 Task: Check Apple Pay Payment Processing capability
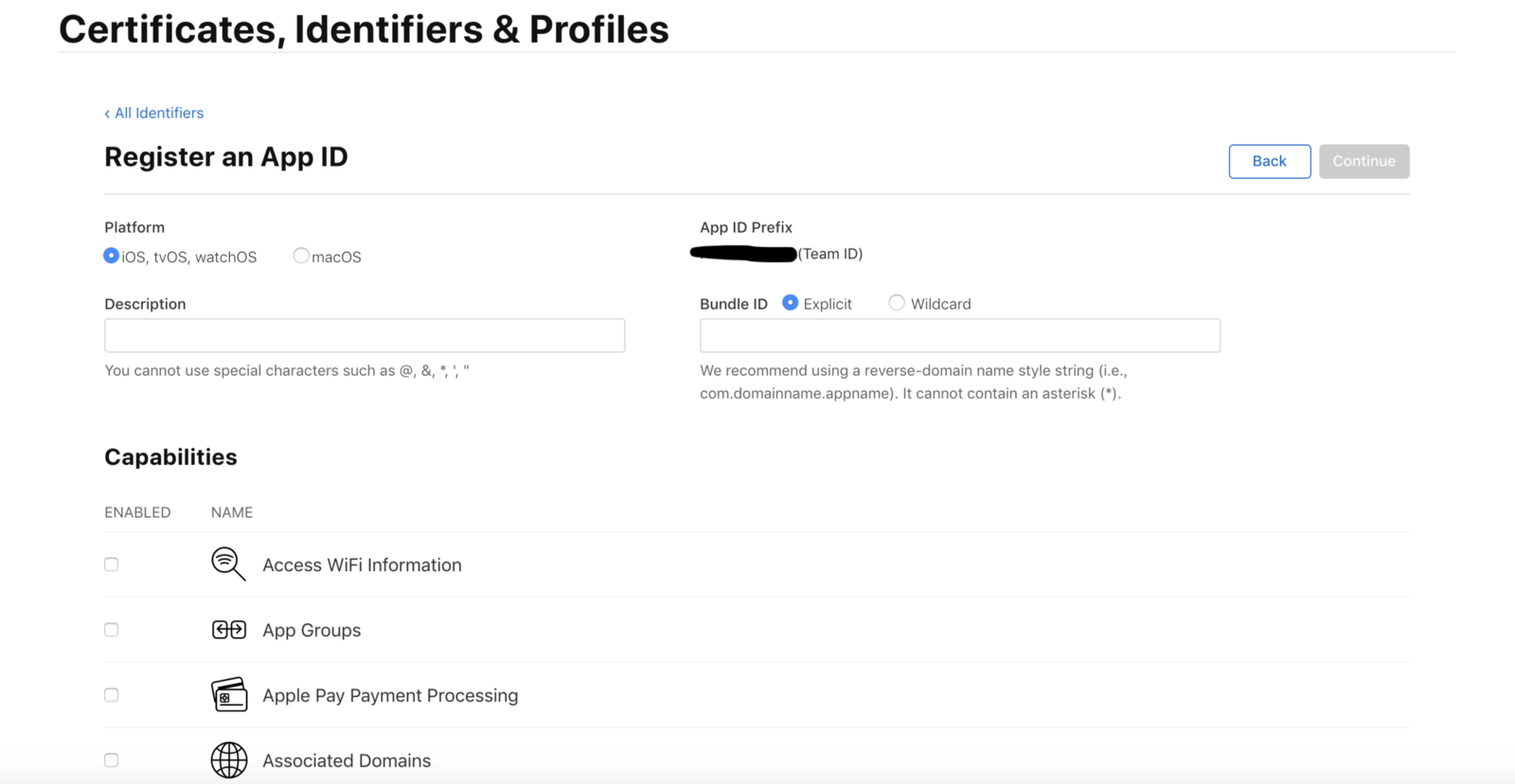click(x=112, y=695)
